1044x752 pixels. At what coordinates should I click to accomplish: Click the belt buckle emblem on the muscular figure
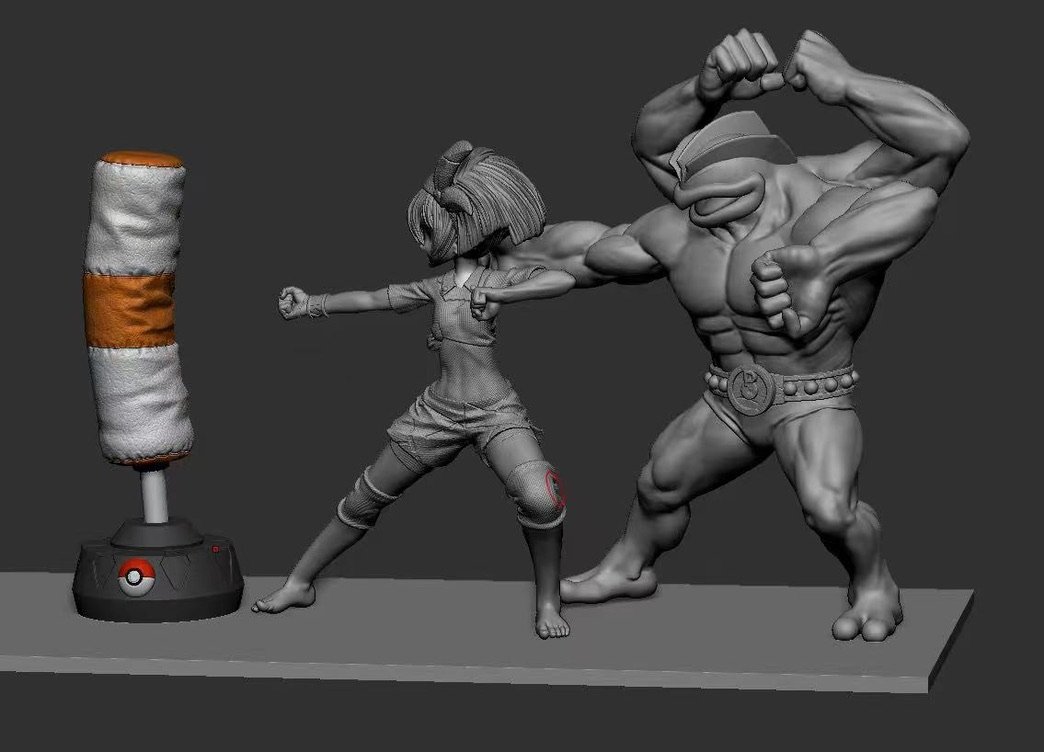(x=747, y=386)
